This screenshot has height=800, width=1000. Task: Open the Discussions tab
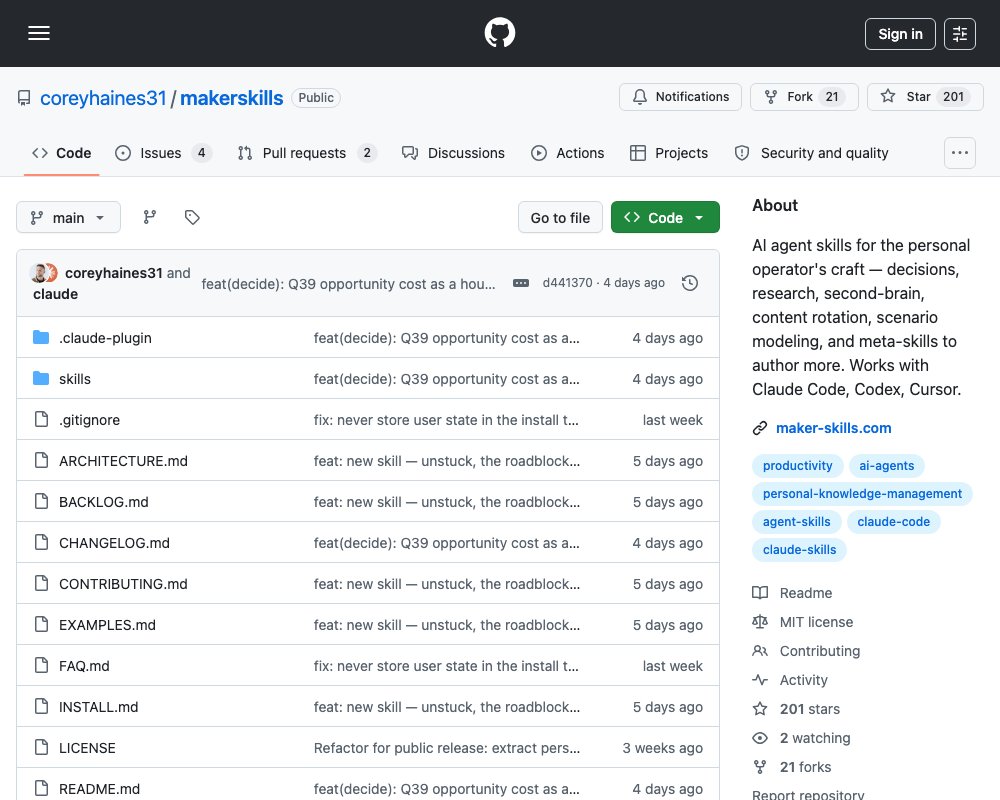click(453, 153)
